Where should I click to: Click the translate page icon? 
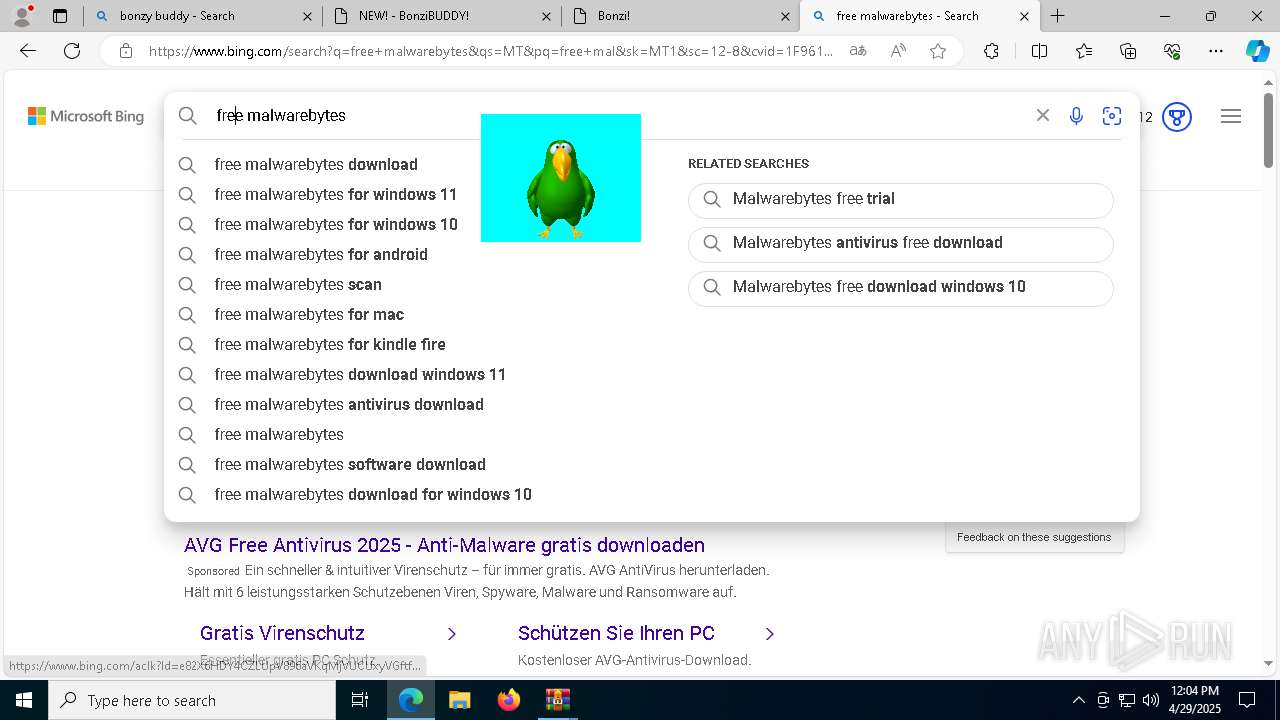point(858,51)
